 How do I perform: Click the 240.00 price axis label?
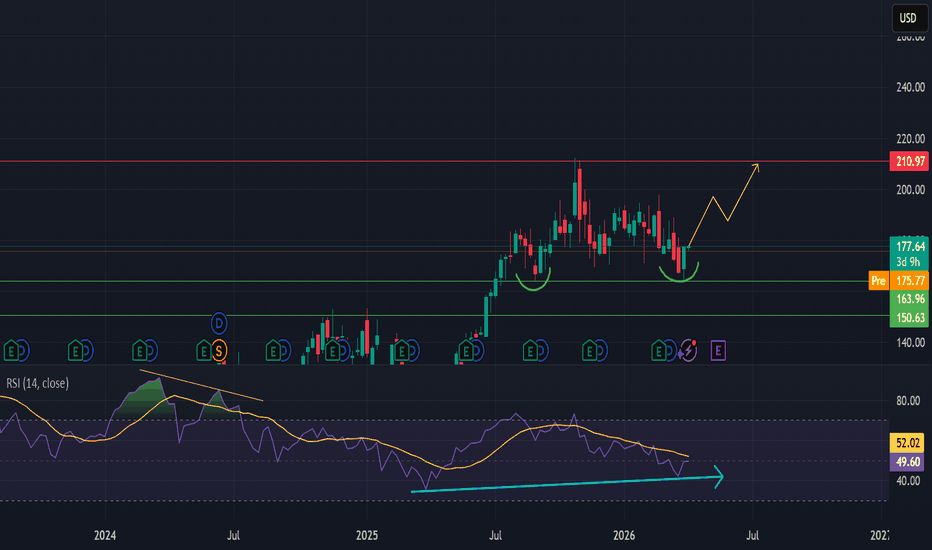tap(910, 87)
